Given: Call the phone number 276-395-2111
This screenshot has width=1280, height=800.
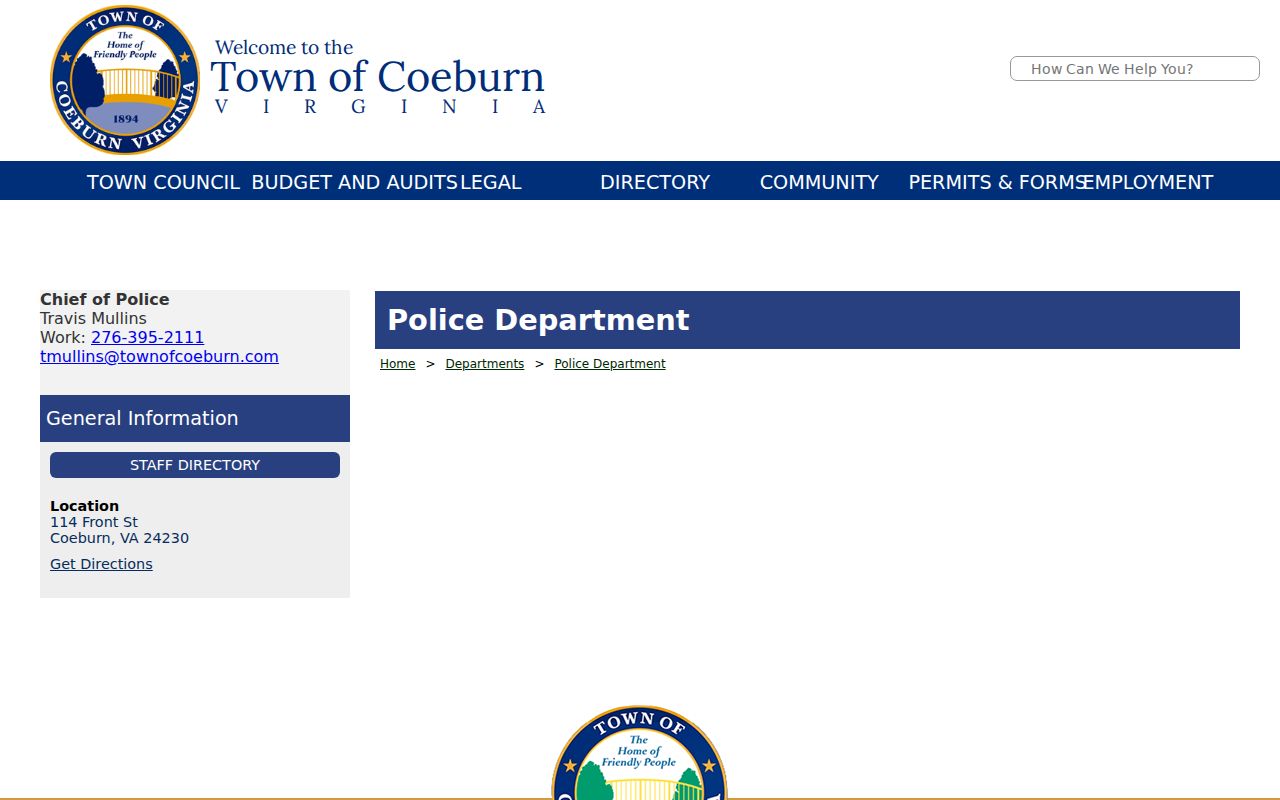Looking at the screenshot, I should point(147,337).
